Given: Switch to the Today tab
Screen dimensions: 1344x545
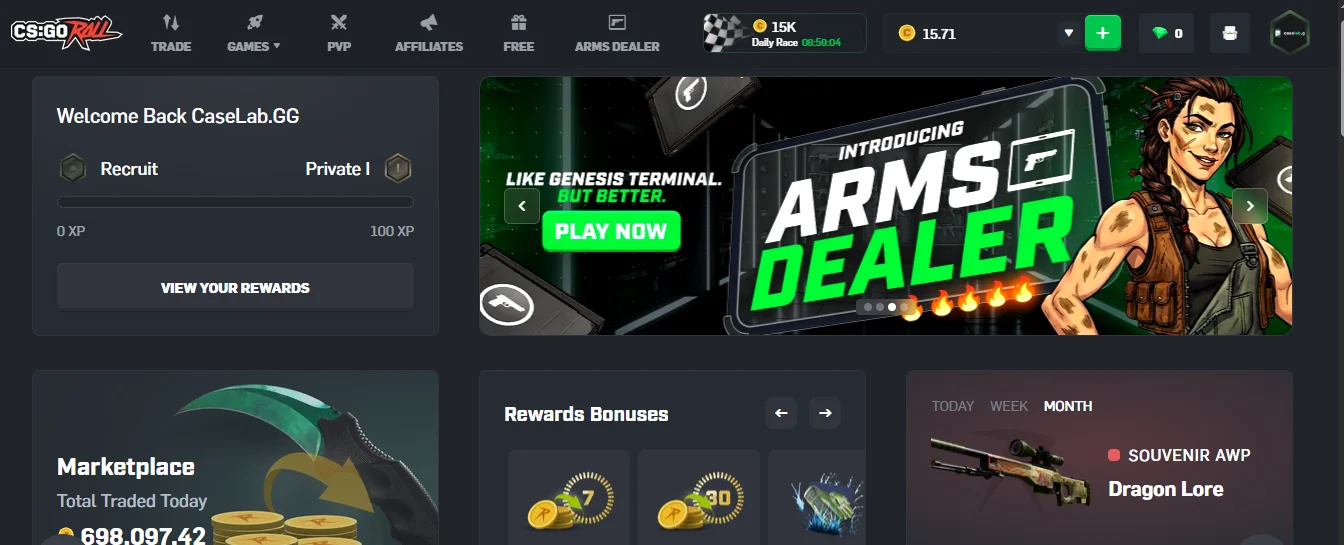Looking at the screenshot, I should click(953, 406).
